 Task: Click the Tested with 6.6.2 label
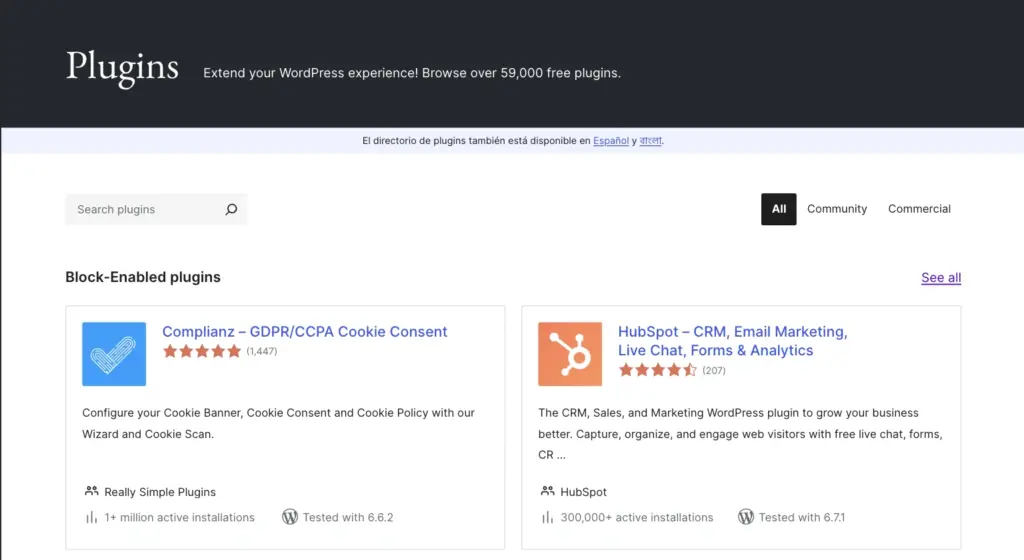pyautogui.click(x=348, y=518)
